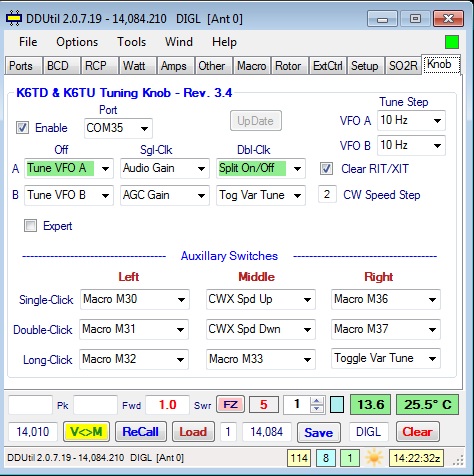Viewport: 474px width, 476px height.
Task: Click the 1.0 SWR value field
Action: [167, 405]
